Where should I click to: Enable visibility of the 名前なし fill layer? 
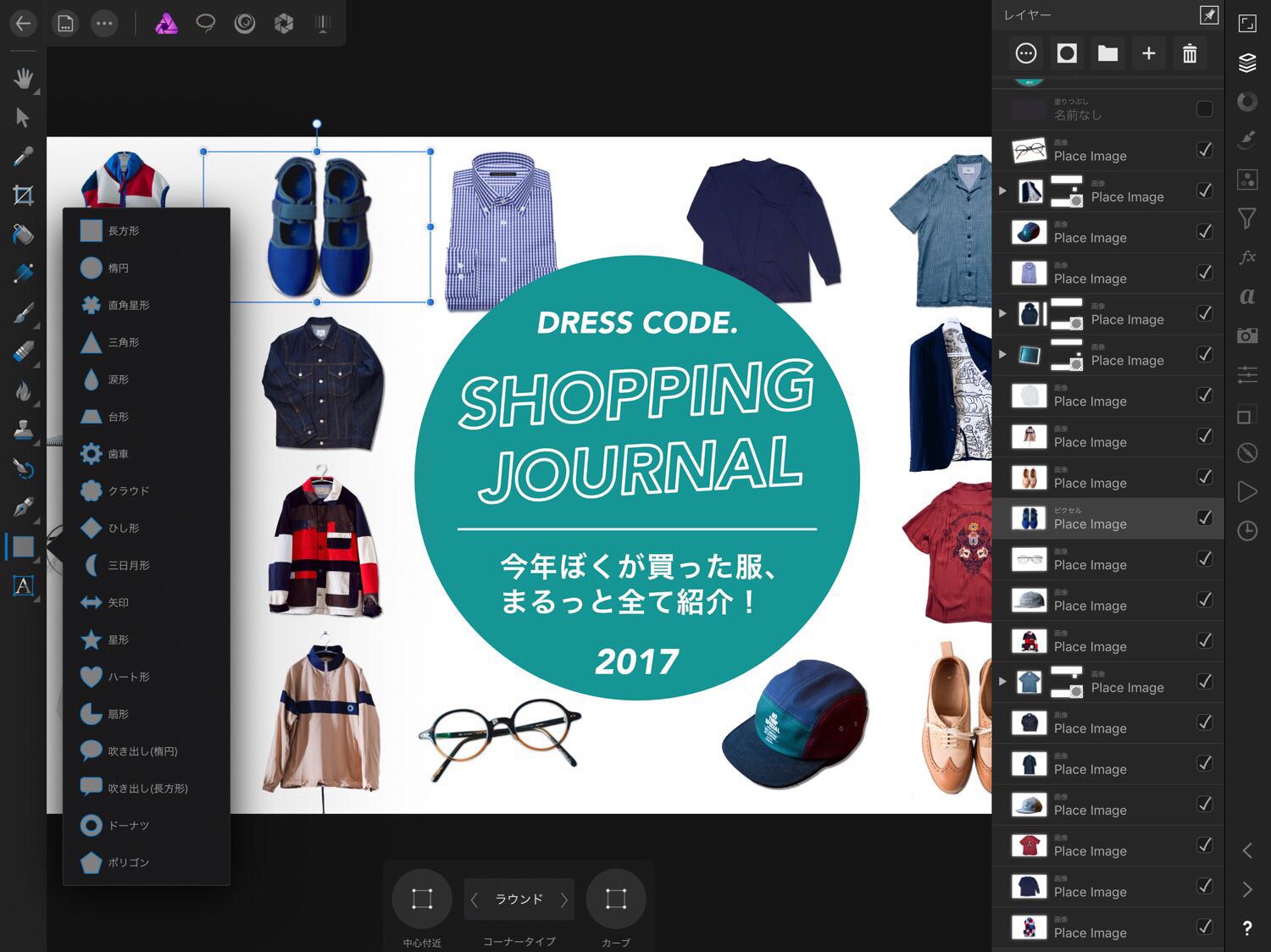(x=1204, y=109)
